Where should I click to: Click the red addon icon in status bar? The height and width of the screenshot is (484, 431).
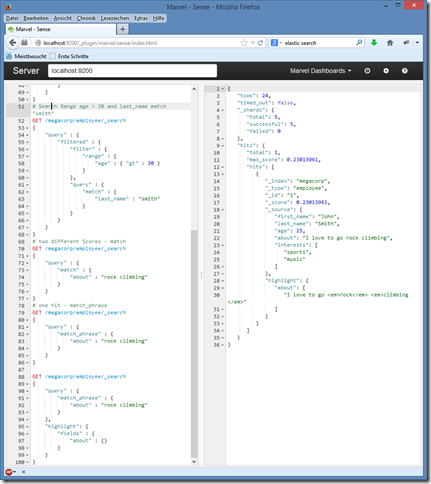[9, 472]
